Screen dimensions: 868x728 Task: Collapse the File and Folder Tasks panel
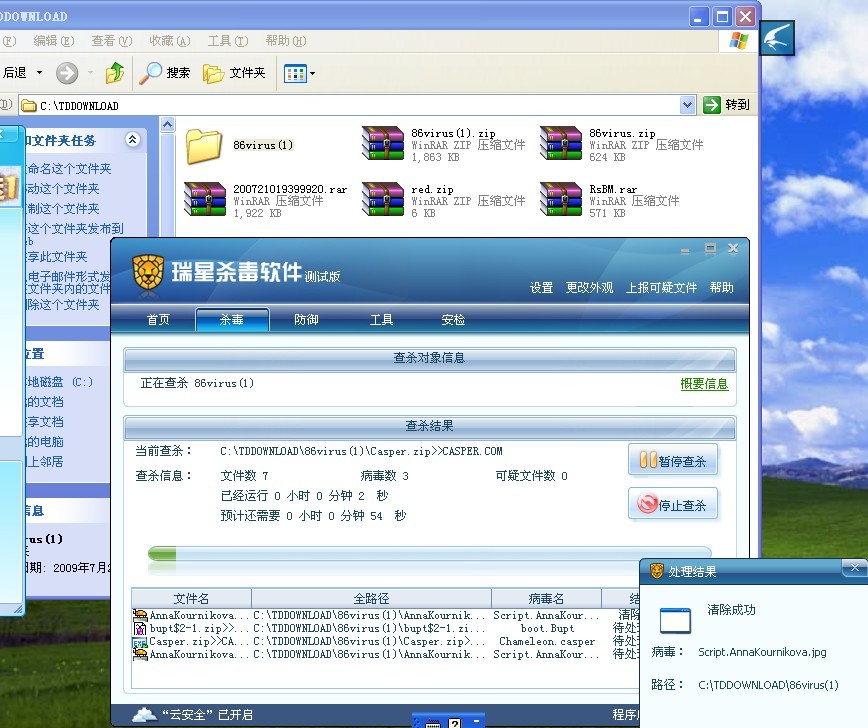click(132, 140)
